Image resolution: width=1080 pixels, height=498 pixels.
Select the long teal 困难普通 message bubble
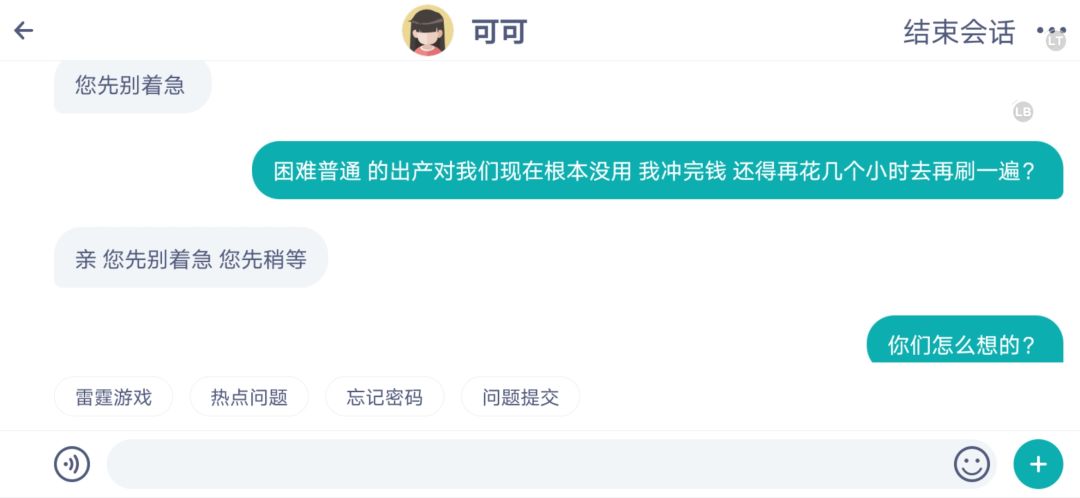[656, 171]
